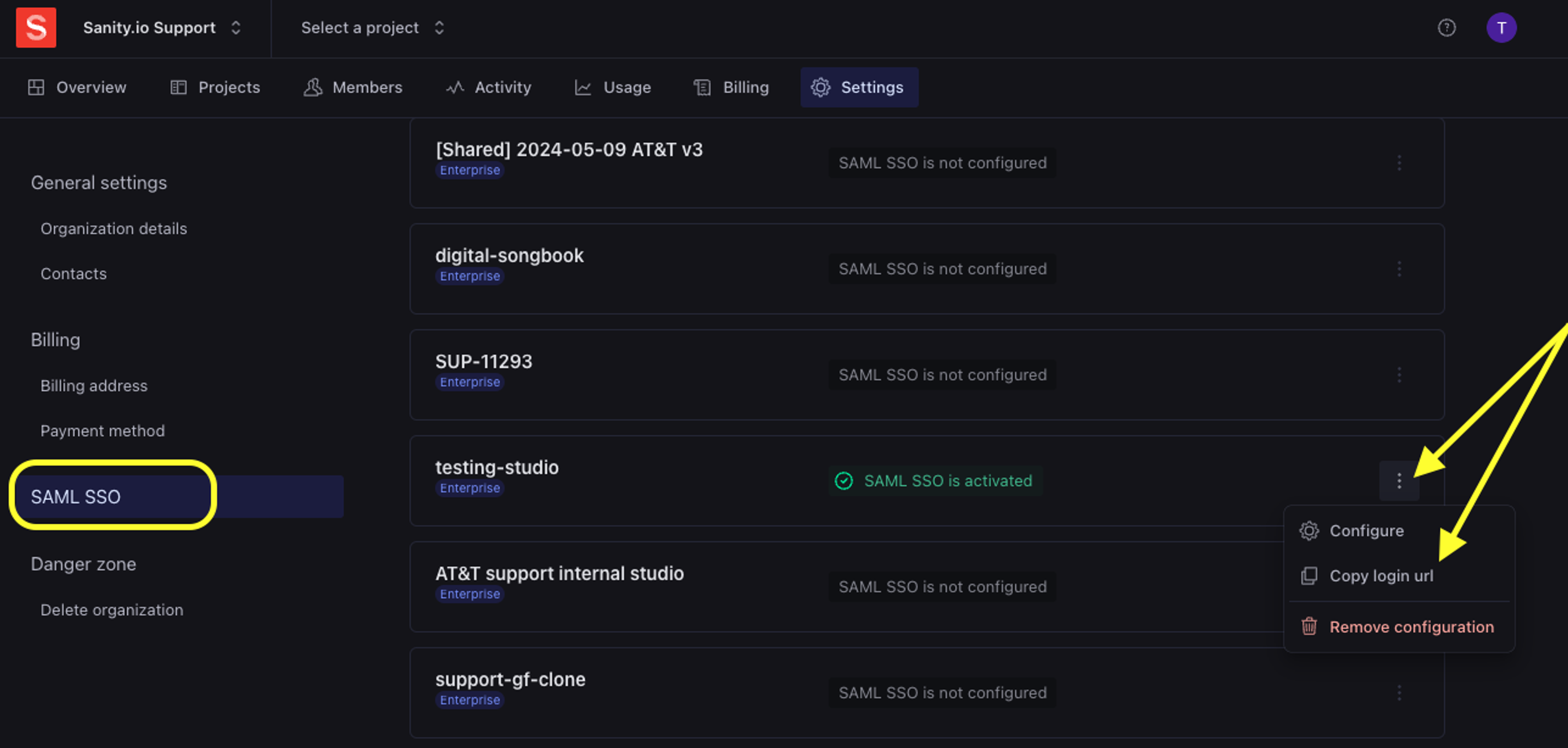The height and width of the screenshot is (748, 1568).
Task: Click the SAML SSO is activated badge
Action: [935, 481]
